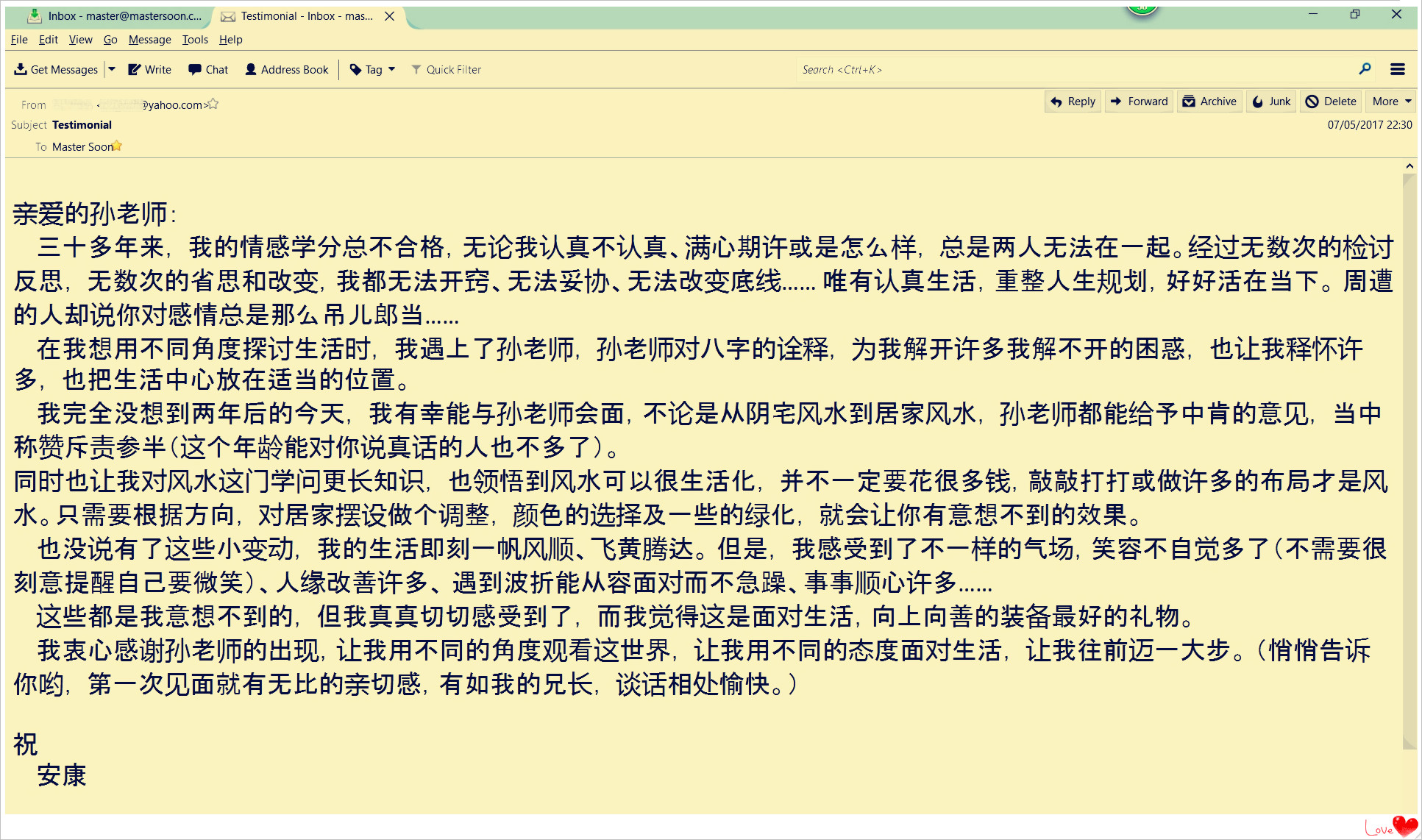Image resolution: width=1422 pixels, height=840 pixels.
Task: Expand the Get Messages dropdown arrow
Action: (x=112, y=69)
